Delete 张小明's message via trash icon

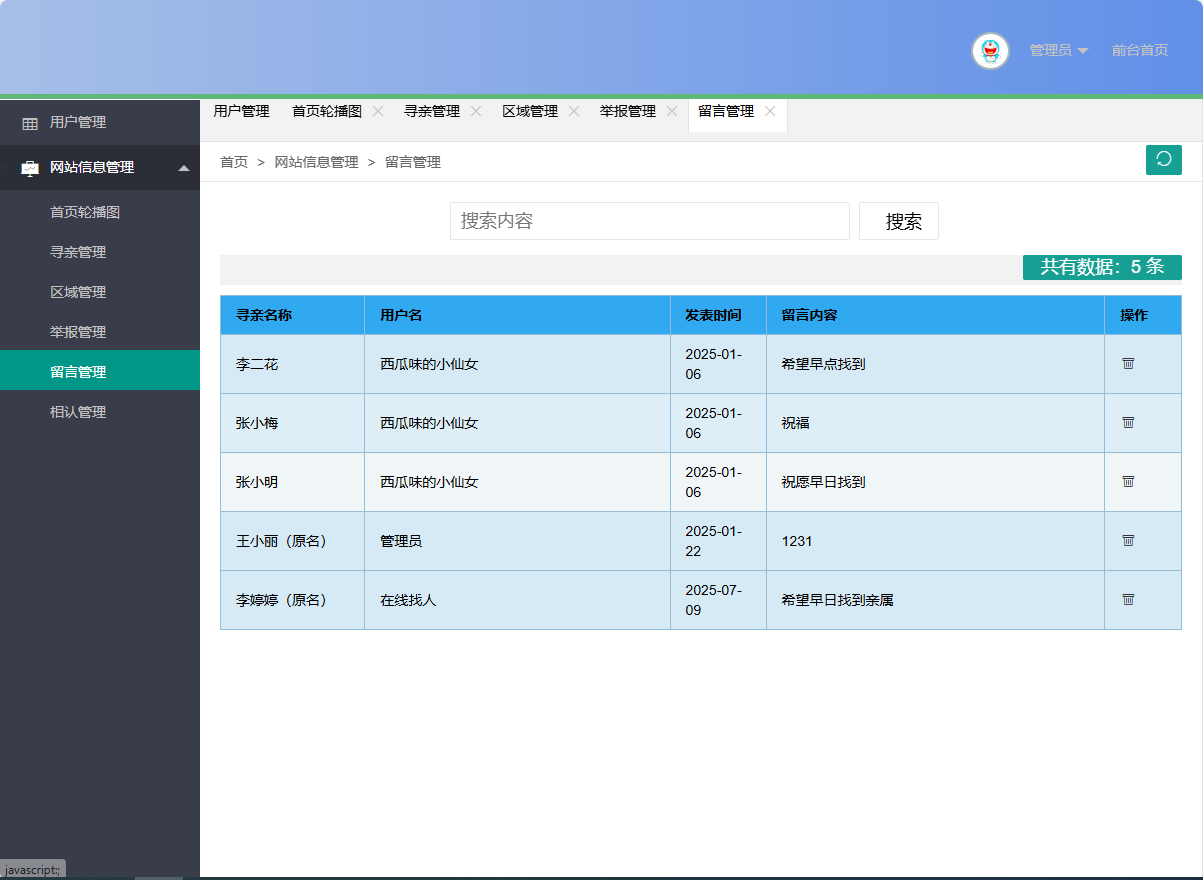(1128, 482)
